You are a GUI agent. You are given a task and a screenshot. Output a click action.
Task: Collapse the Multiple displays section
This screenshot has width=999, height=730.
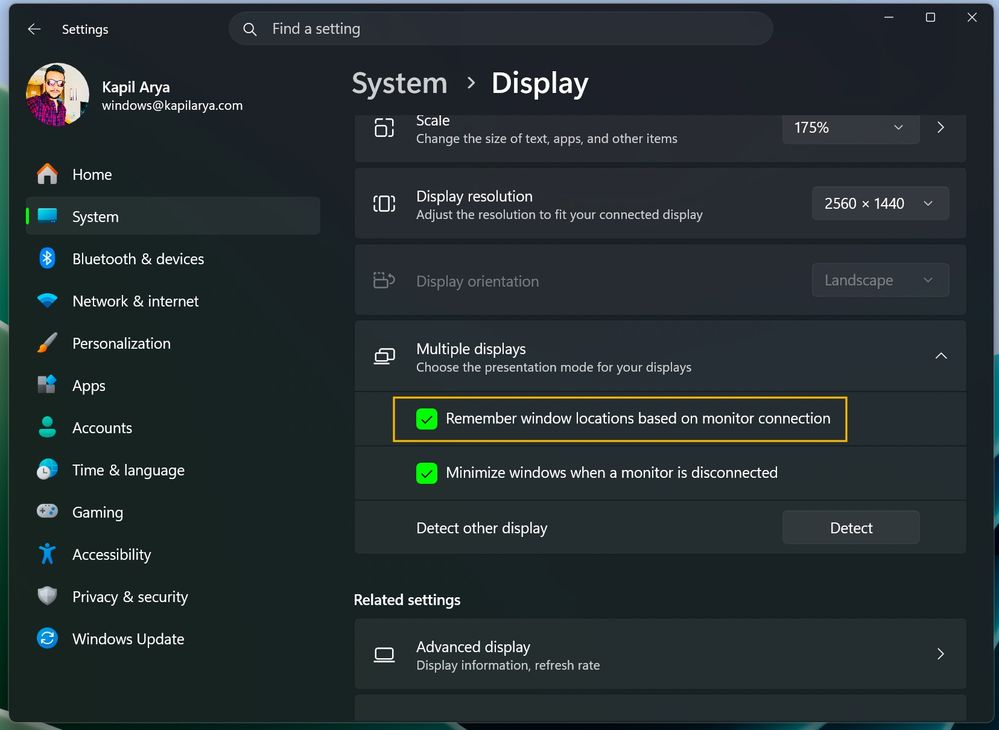coord(940,356)
